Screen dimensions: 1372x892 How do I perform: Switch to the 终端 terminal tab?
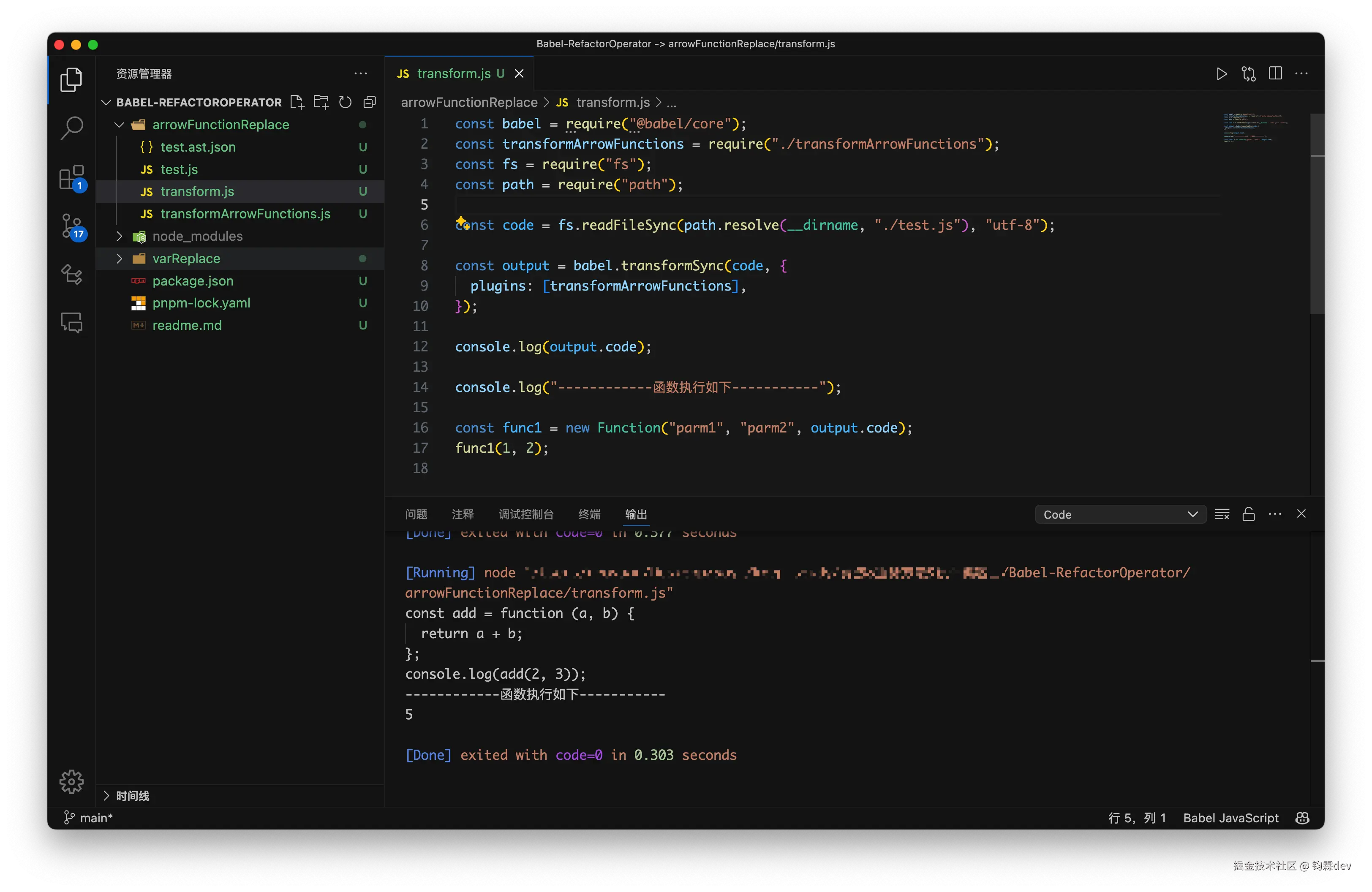[589, 514]
